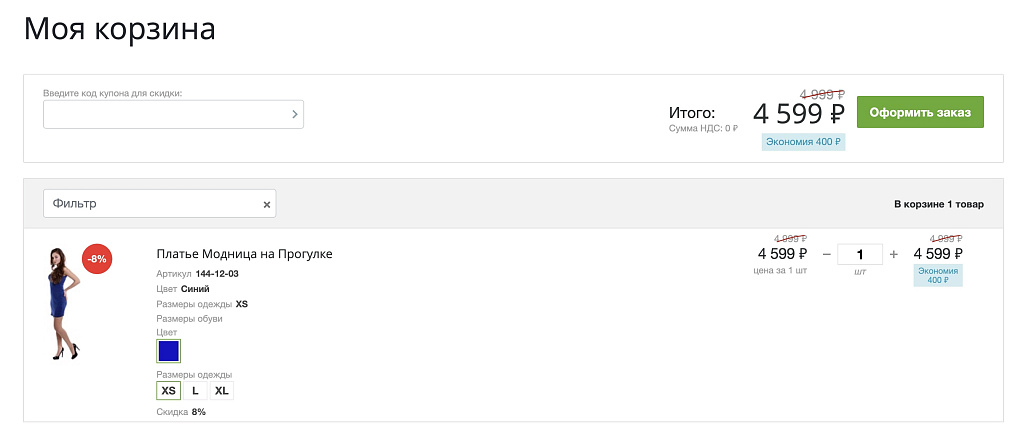Click the red -8% discount badge
1024x431 pixels.
tap(97, 258)
